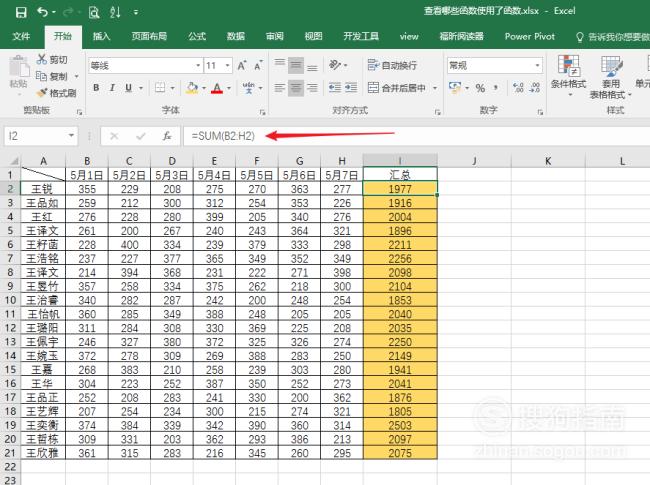Open the font name (等线) dropdown
The width and height of the screenshot is (650, 485).
click(x=198, y=65)
